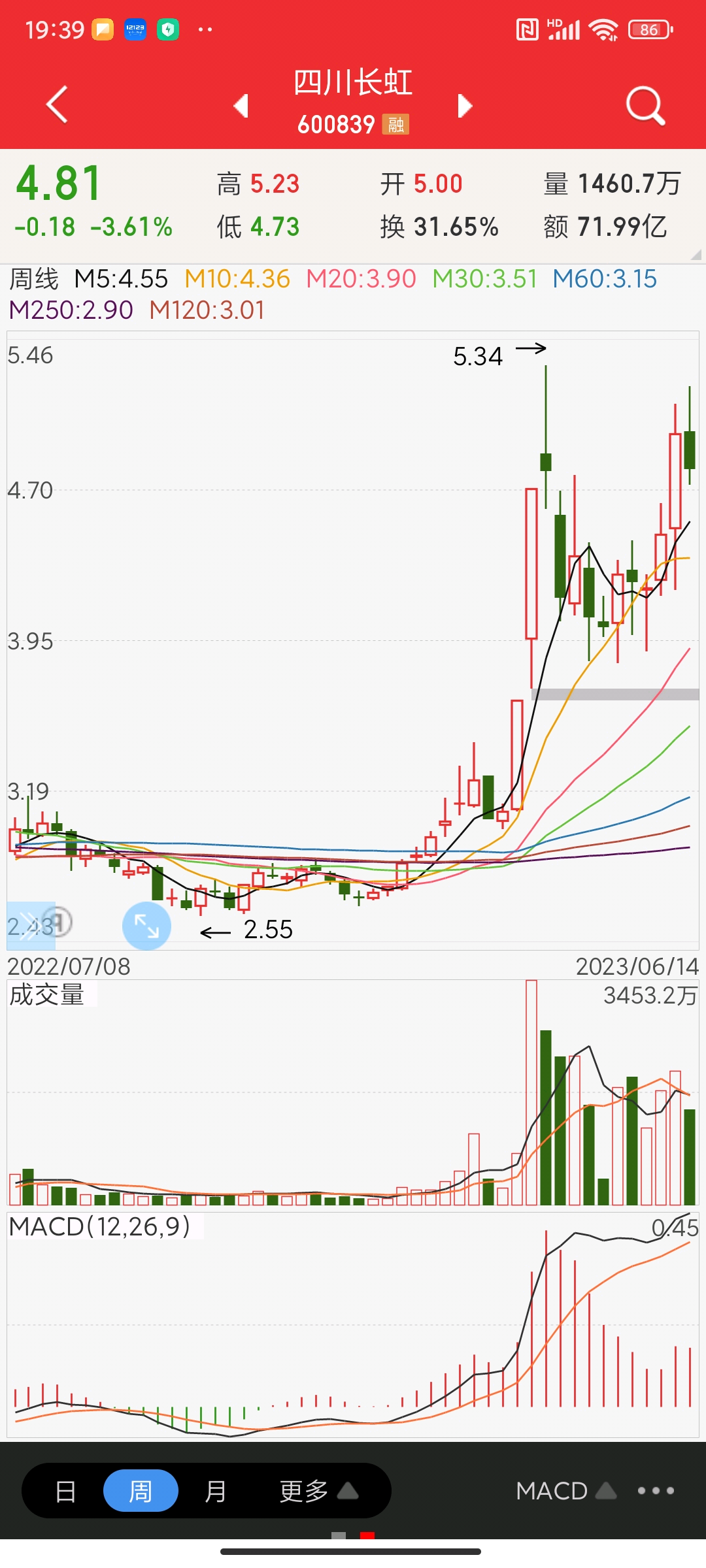Tap the status bar clock 19:39

55,29
